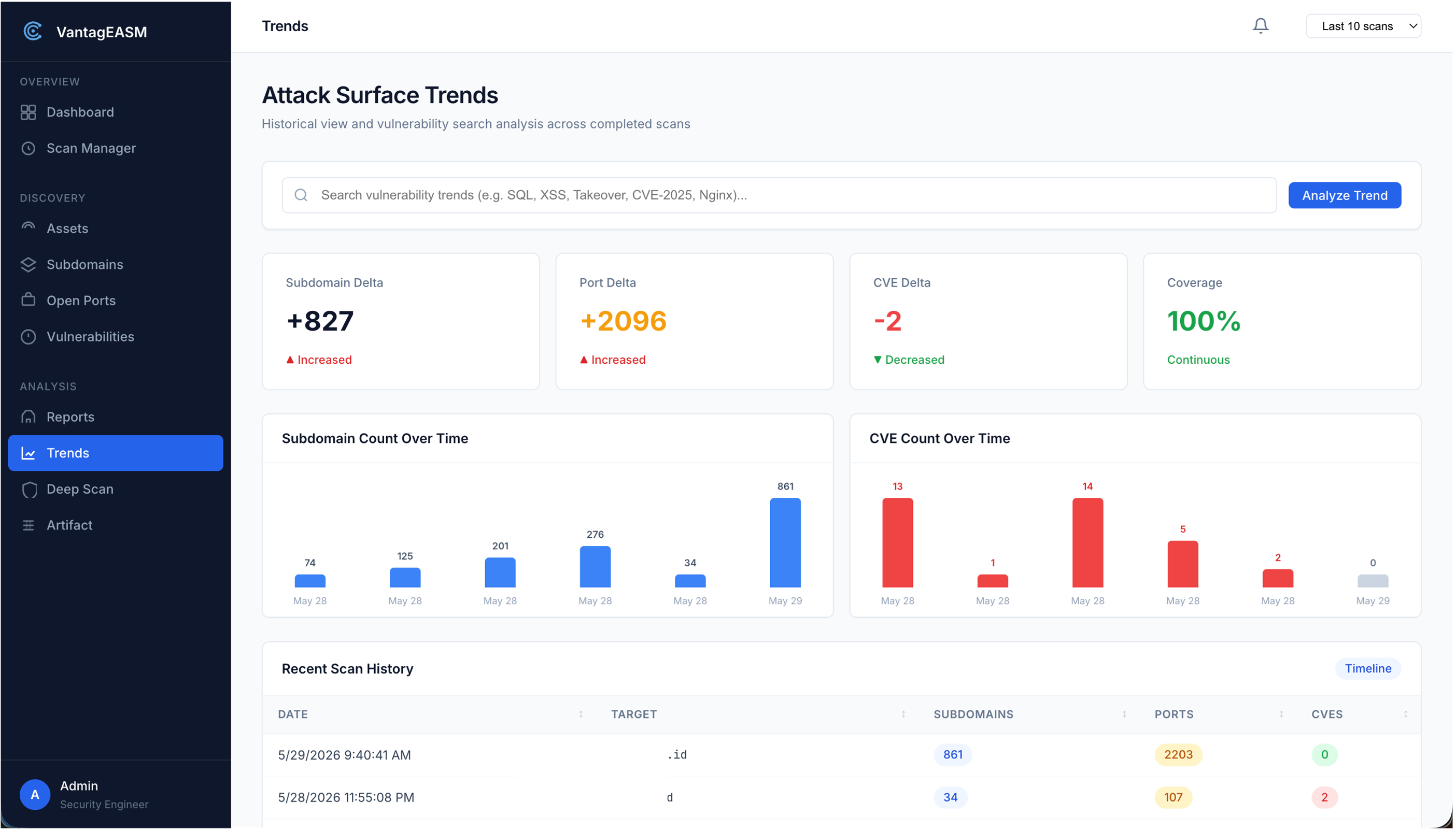Click scan date 5/29/2026 9:40:41 AM
Screen dimensions: 1456x831
pos(344,754)
